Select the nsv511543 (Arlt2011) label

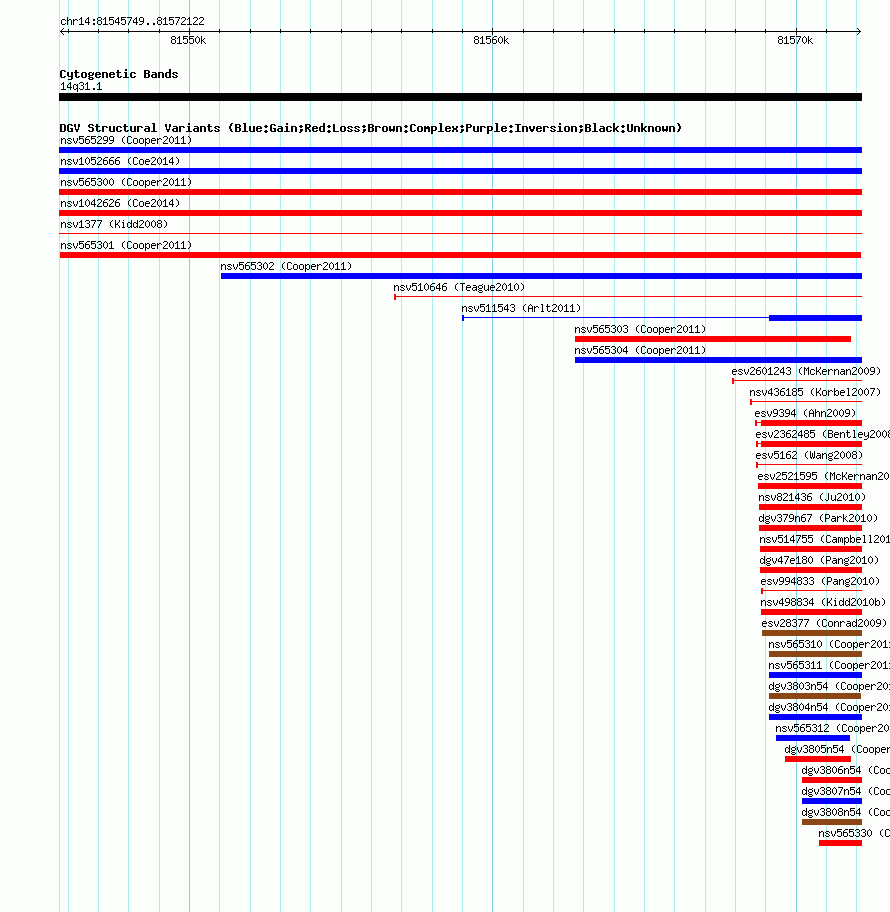[x=521, y=308]
